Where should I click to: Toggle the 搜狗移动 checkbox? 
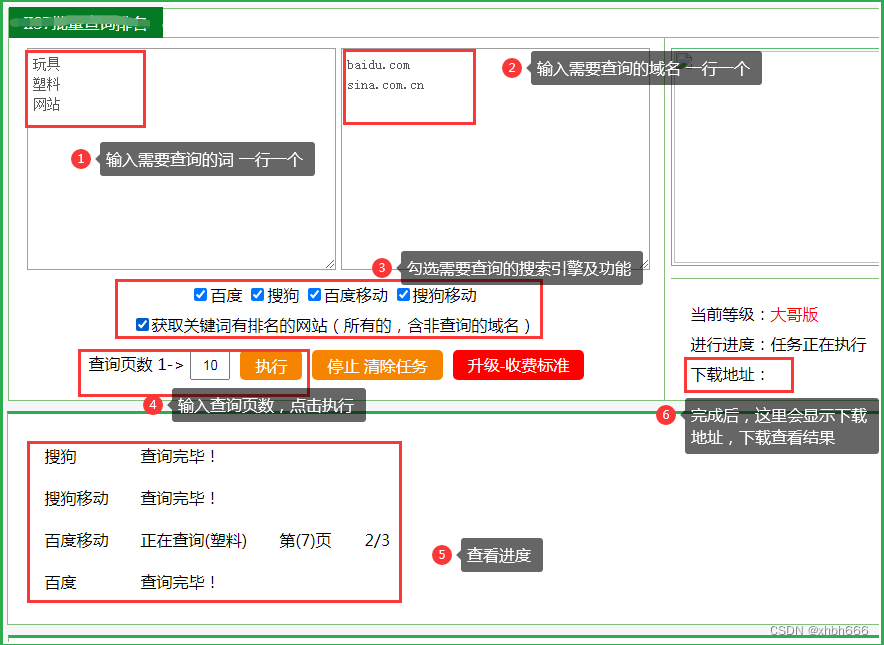tap(403, 295)
